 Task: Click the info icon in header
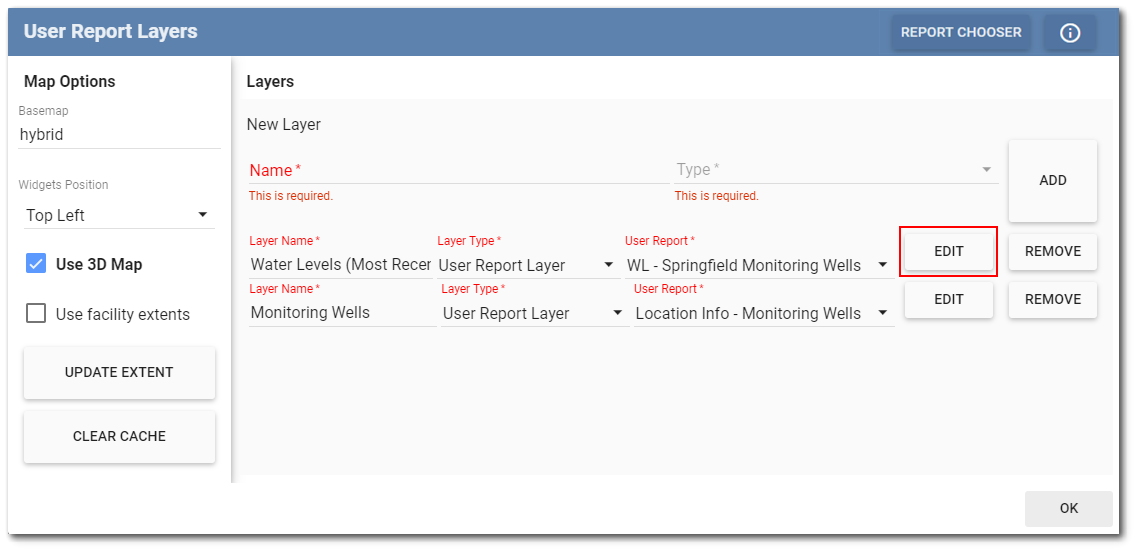[x=1069, y=33]
